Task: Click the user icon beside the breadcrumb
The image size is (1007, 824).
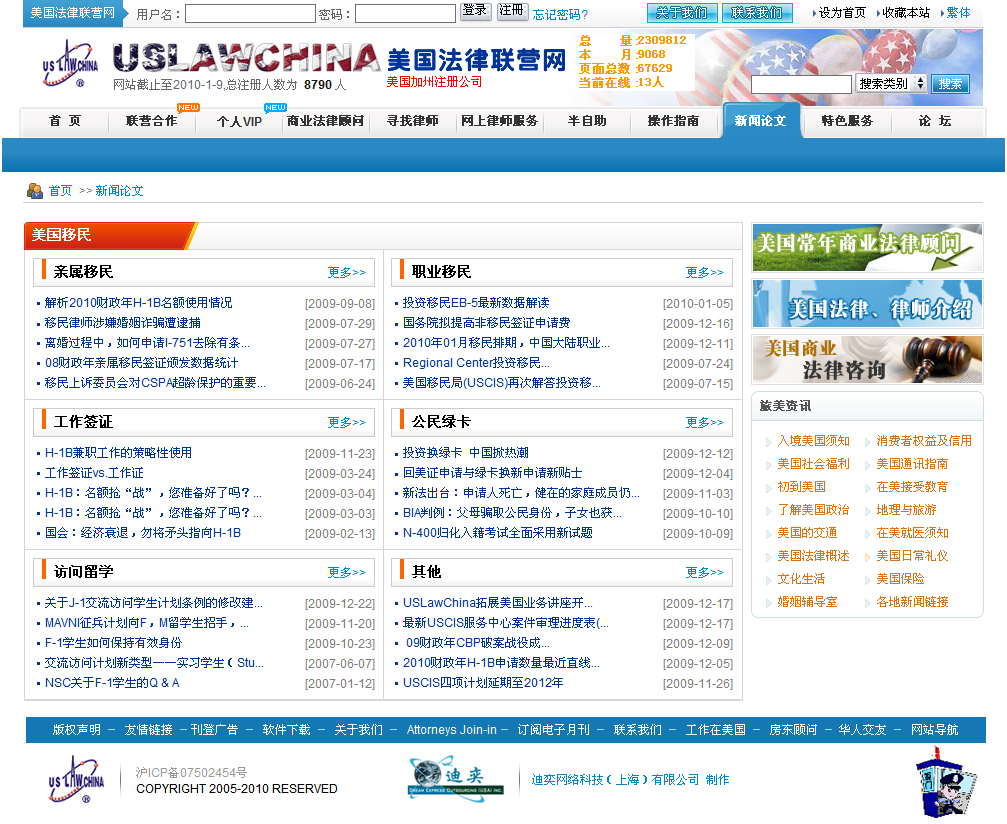Action: pyautogui.click(x=35, y=191)
